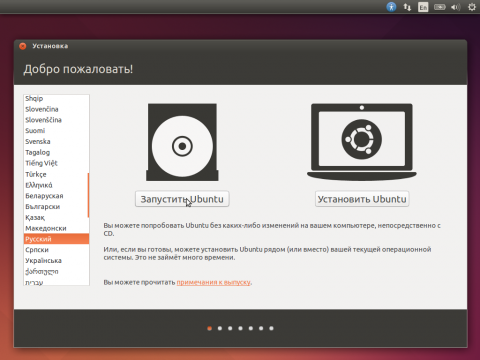Select the Hebrew עברית entry

[56, 282]
